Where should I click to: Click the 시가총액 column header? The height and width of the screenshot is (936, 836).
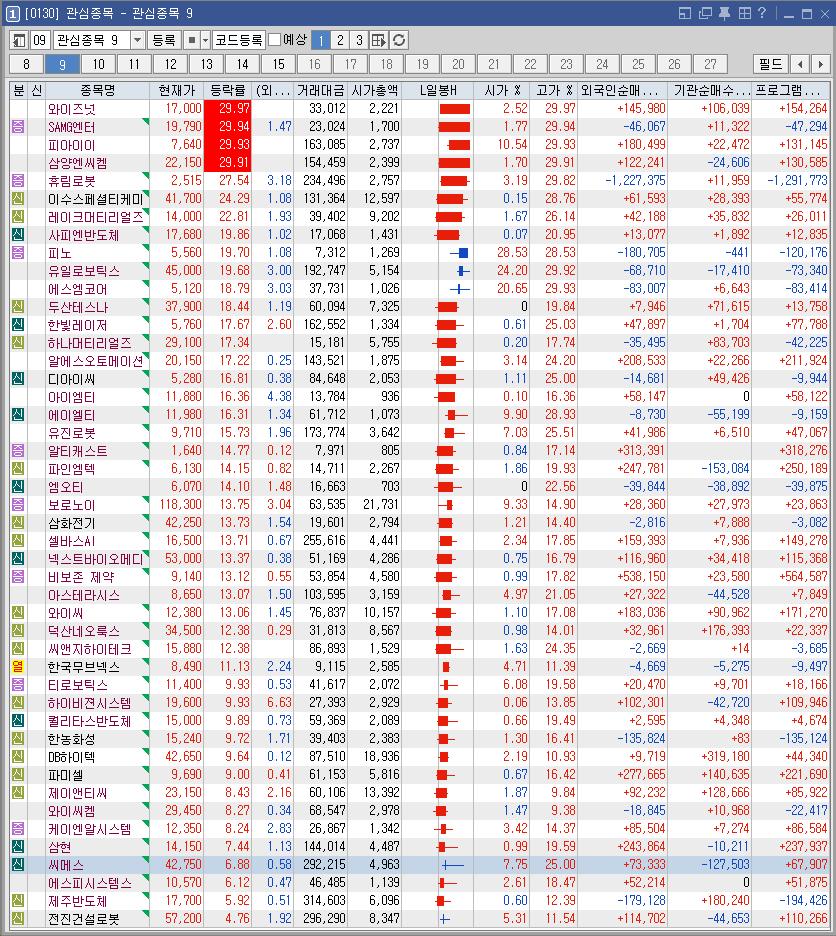coord(374,91)
